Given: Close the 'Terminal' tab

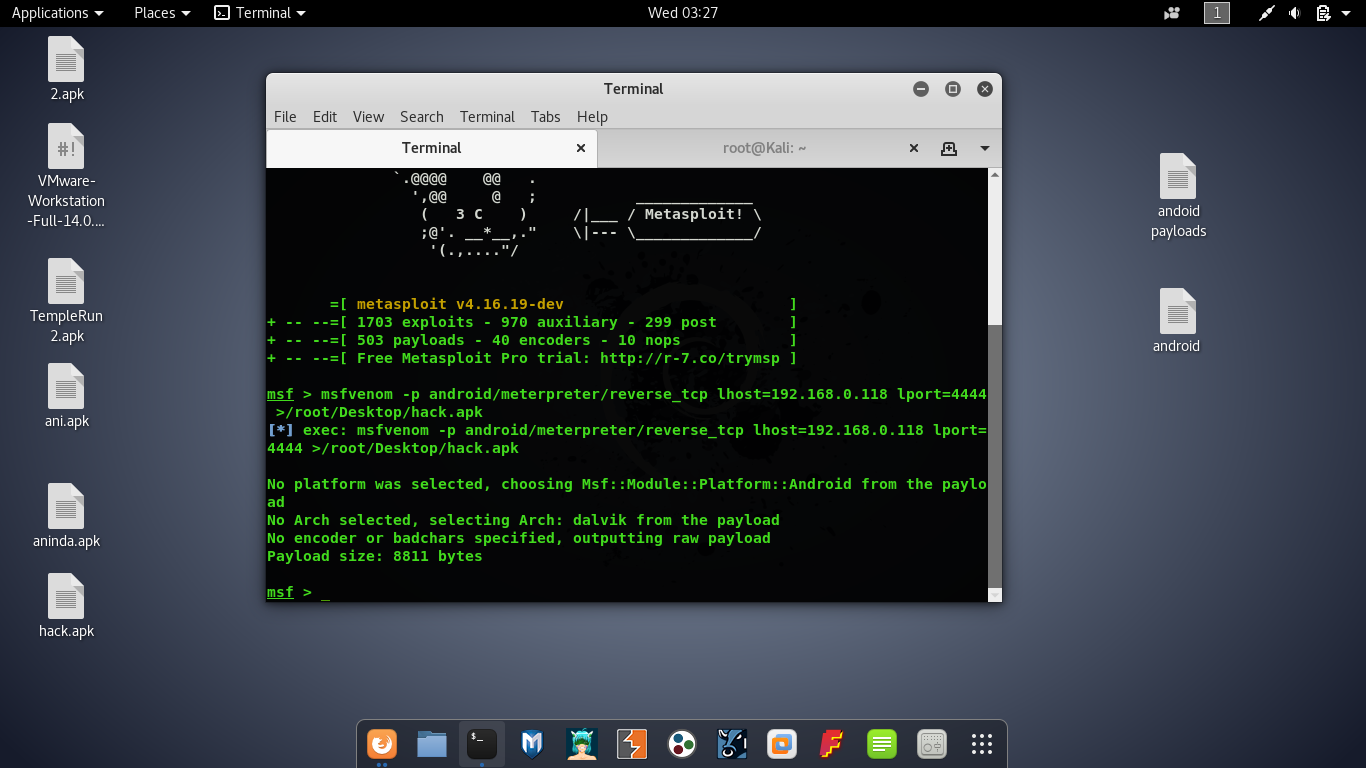Looking at the screenshot, I should point(581,148).
